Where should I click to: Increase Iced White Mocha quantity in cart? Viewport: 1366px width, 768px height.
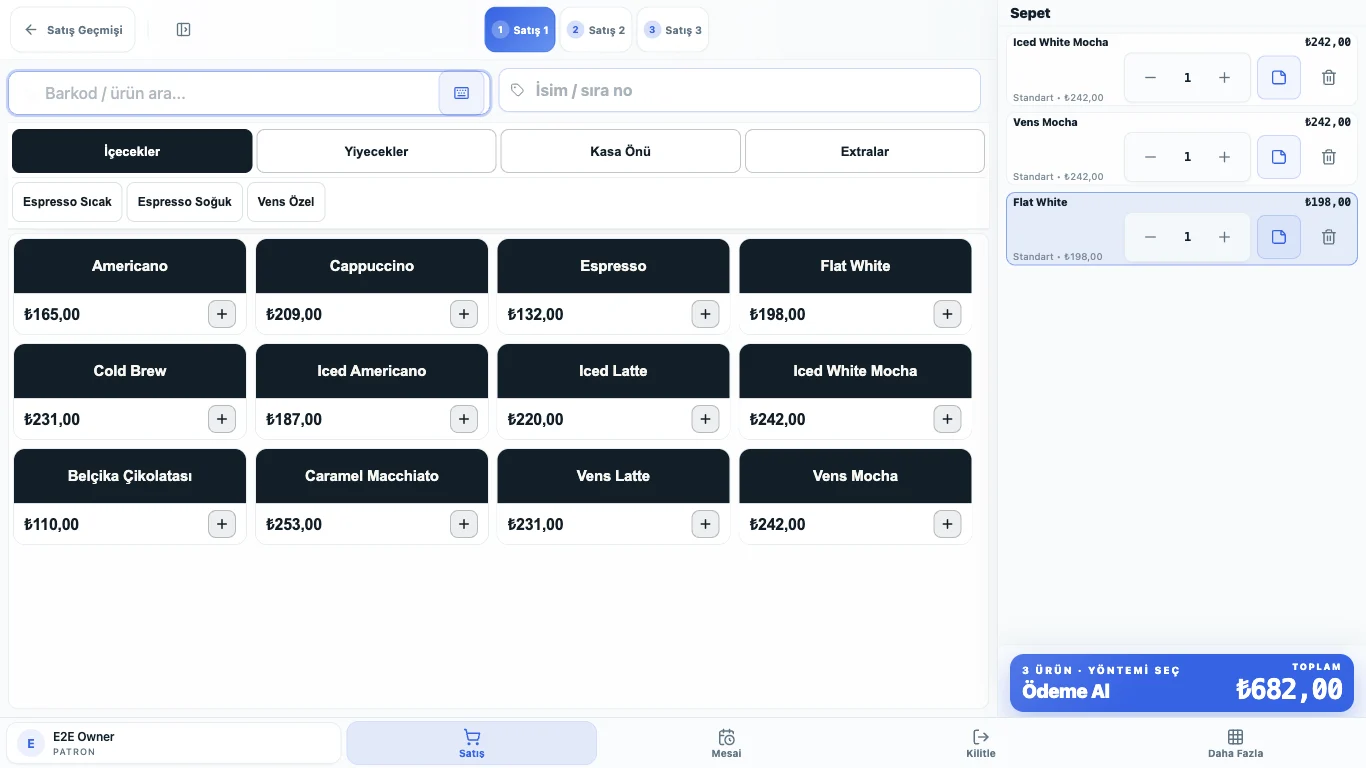[1224, 77]
